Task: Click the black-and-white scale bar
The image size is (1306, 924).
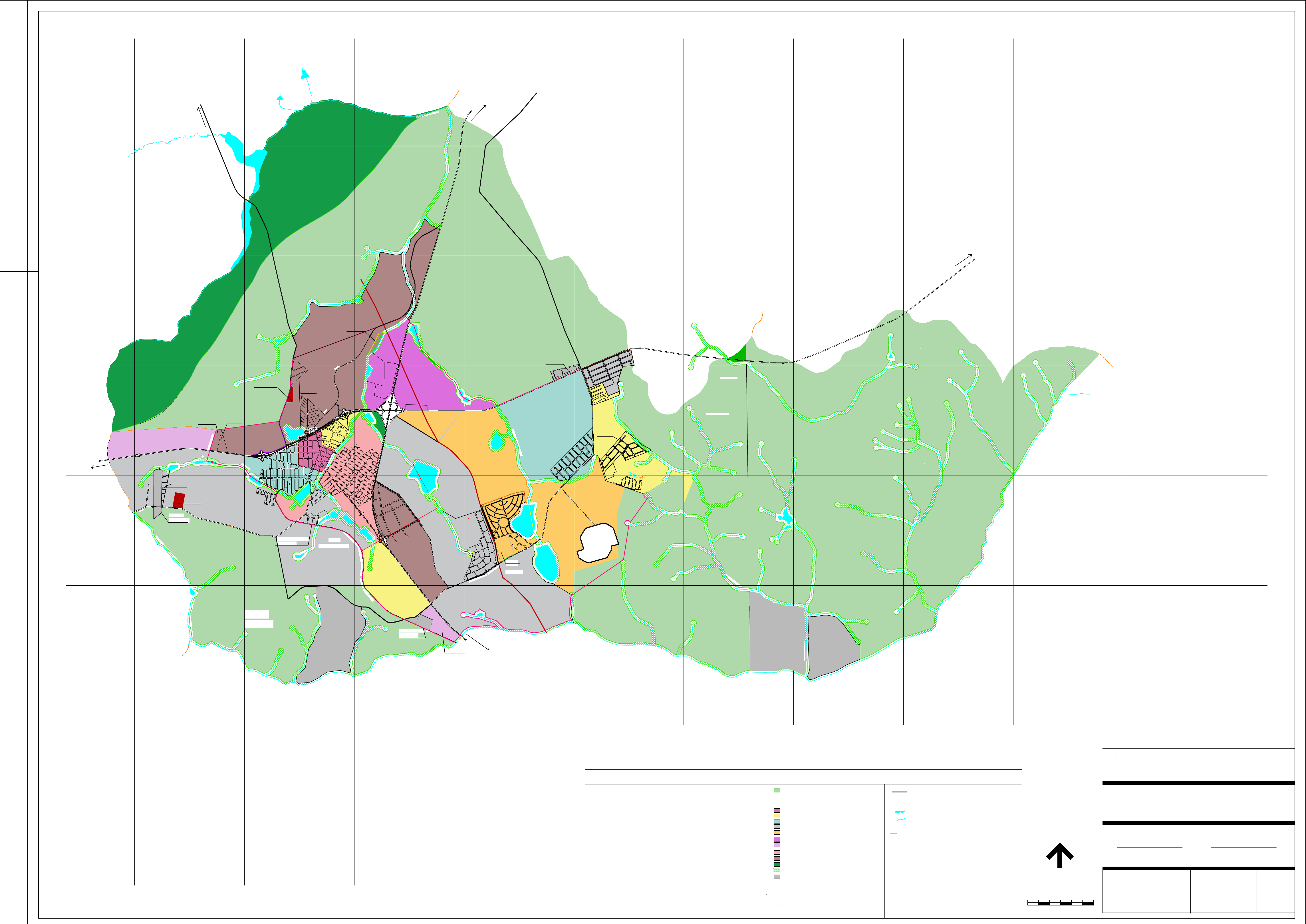Action: [1060, 903]
